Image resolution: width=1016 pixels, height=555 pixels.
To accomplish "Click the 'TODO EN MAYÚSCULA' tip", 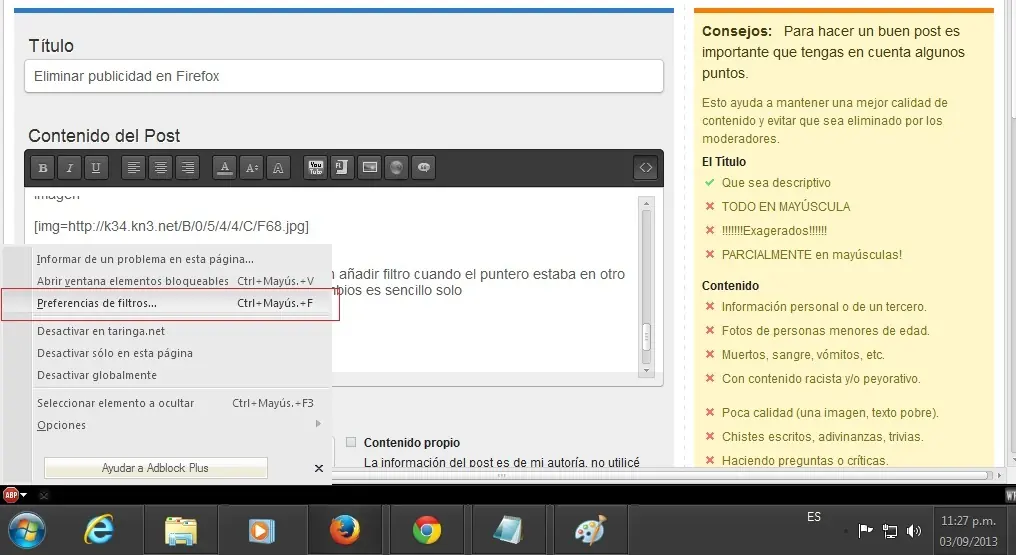I will (x=786, y=207).
